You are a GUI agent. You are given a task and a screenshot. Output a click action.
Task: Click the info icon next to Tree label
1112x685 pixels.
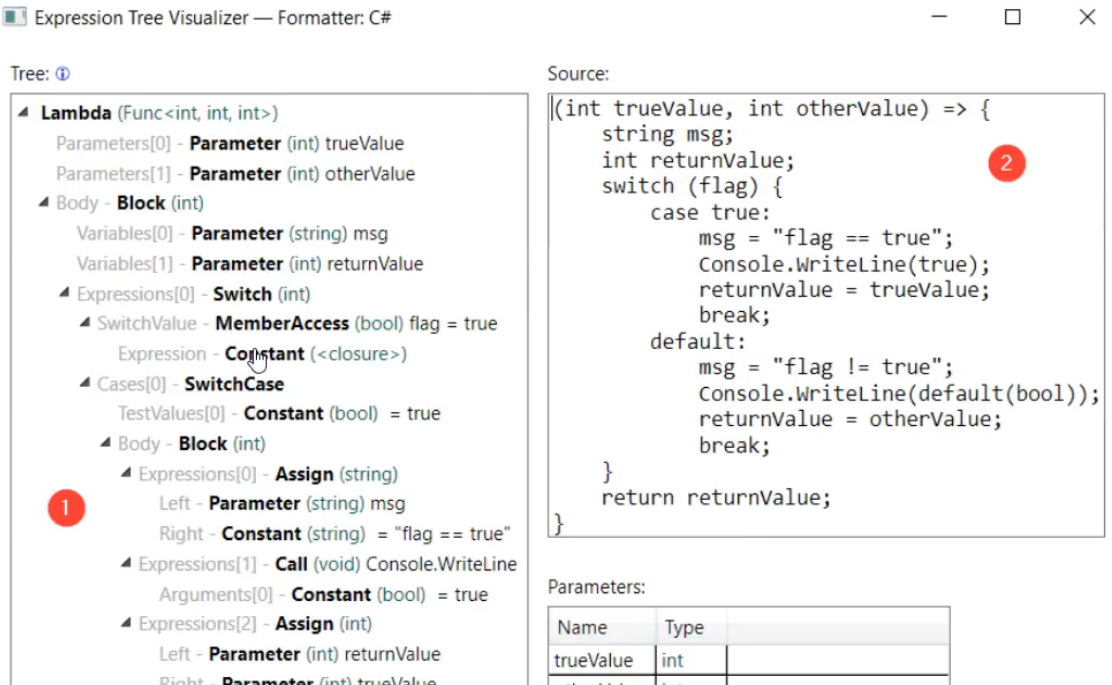click(x=63, y=74)
